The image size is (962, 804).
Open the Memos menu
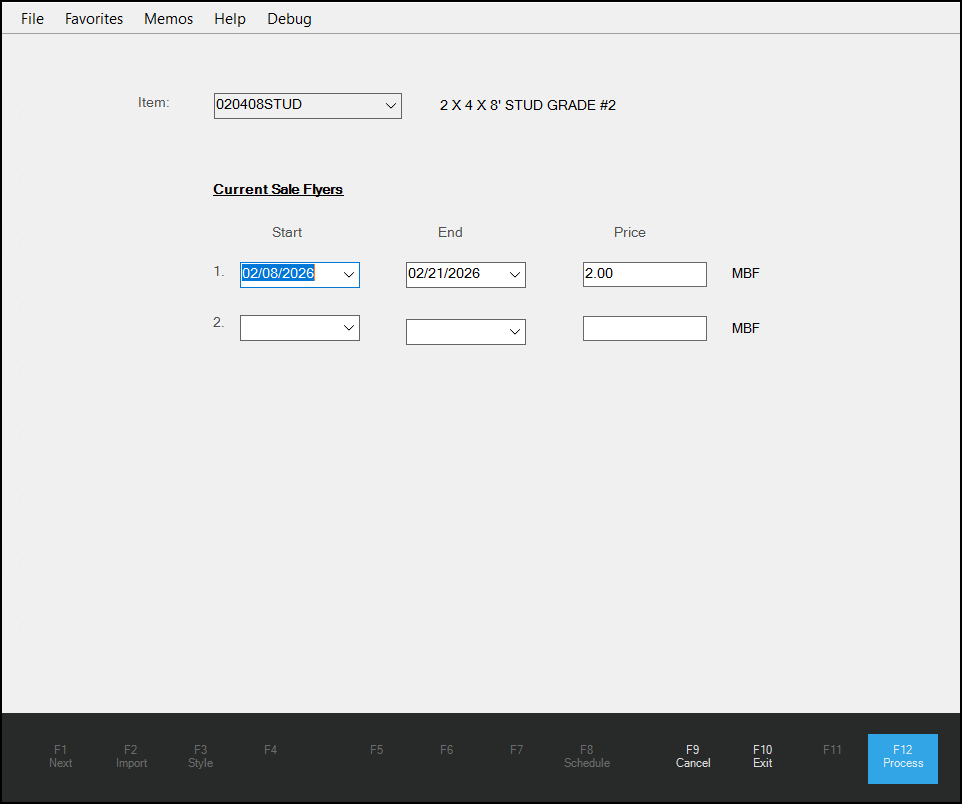[168, 18]
